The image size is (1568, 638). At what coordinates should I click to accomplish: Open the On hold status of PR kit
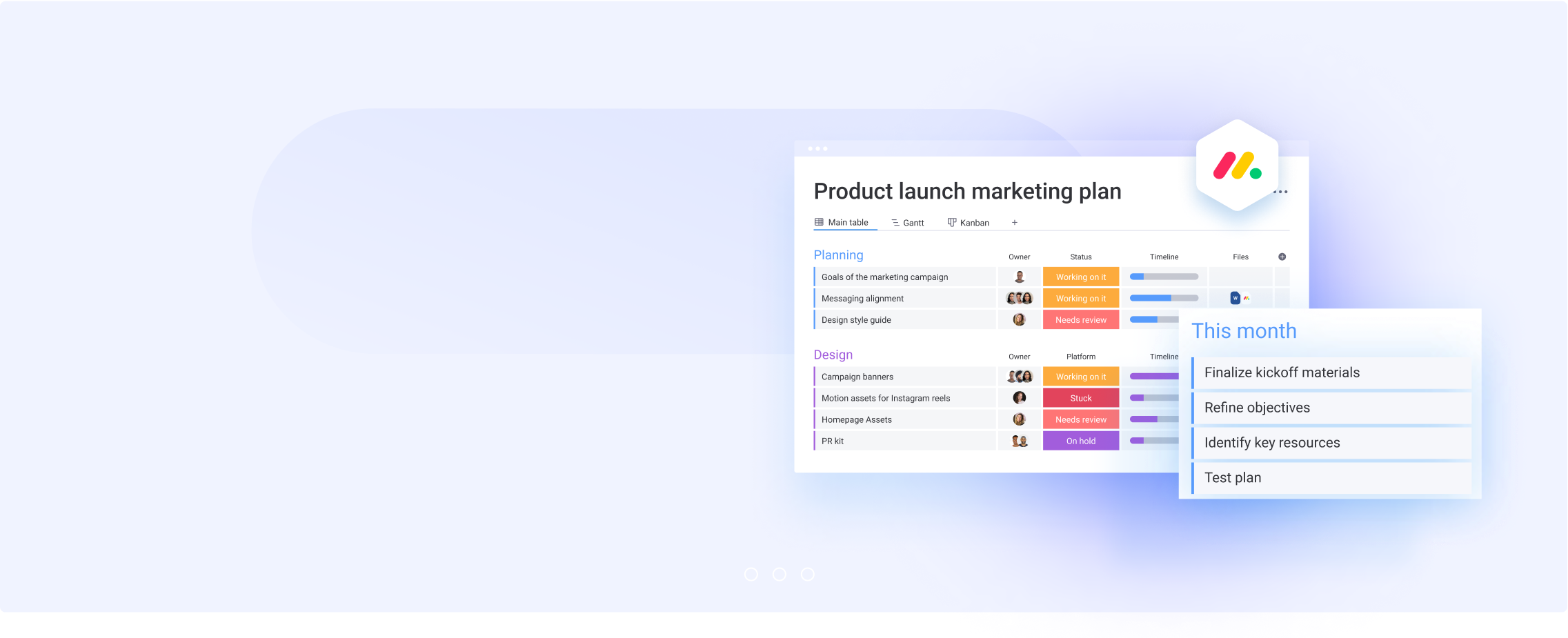1080,441
